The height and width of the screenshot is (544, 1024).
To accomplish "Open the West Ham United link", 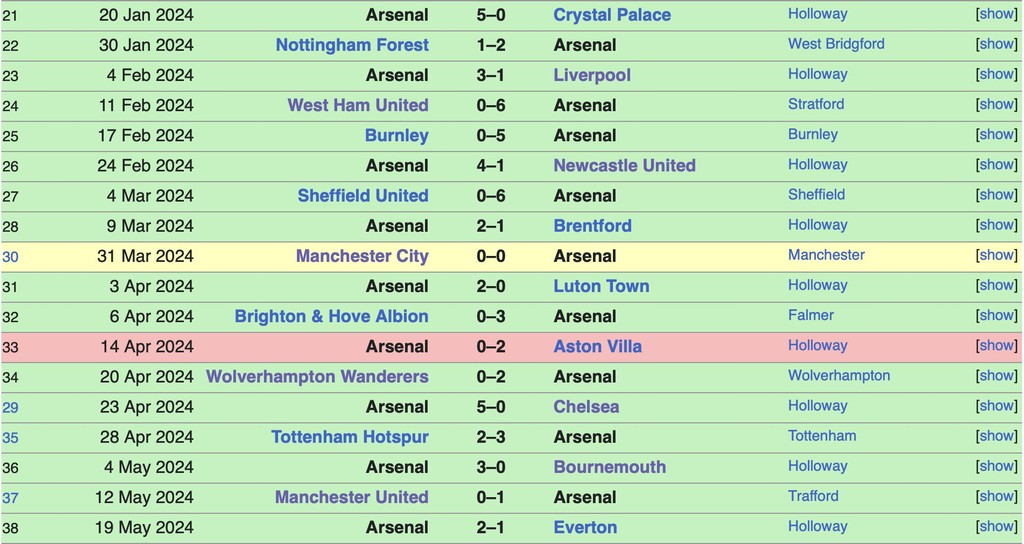I will [x=358, y=106].
